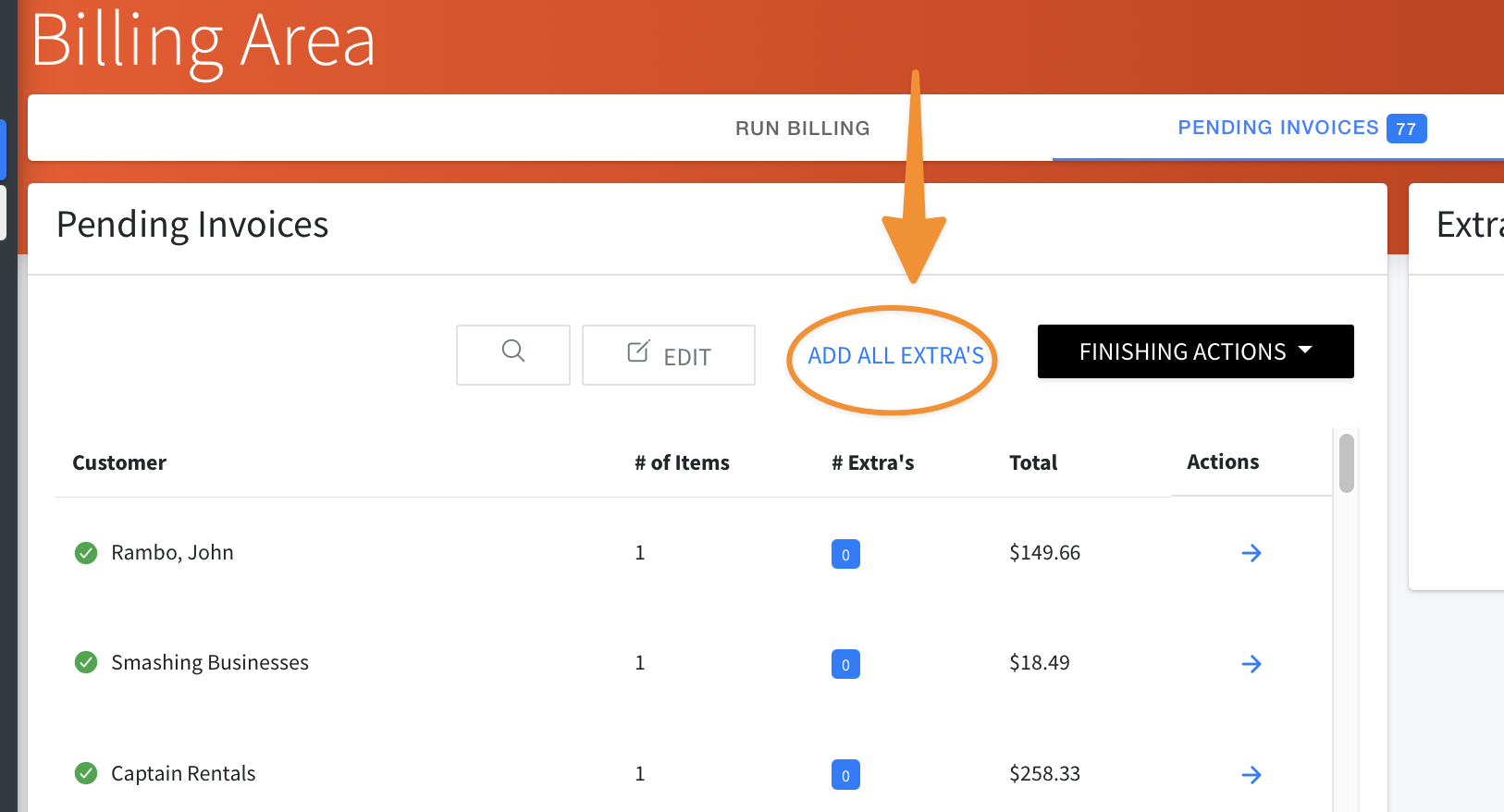The height and width of the screenshot is (812, 1504).
Task: Click the $258.33 total
Action: [1044, 773]
